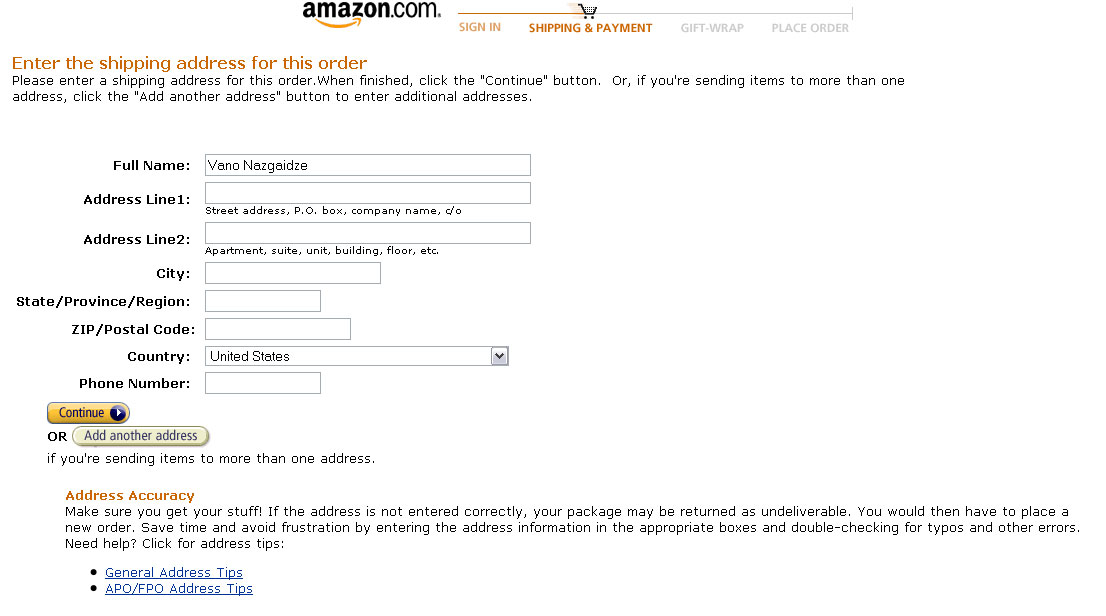Open APO/FPO Address Tips link
1106x616 pixels.
(x=179, y=589)
